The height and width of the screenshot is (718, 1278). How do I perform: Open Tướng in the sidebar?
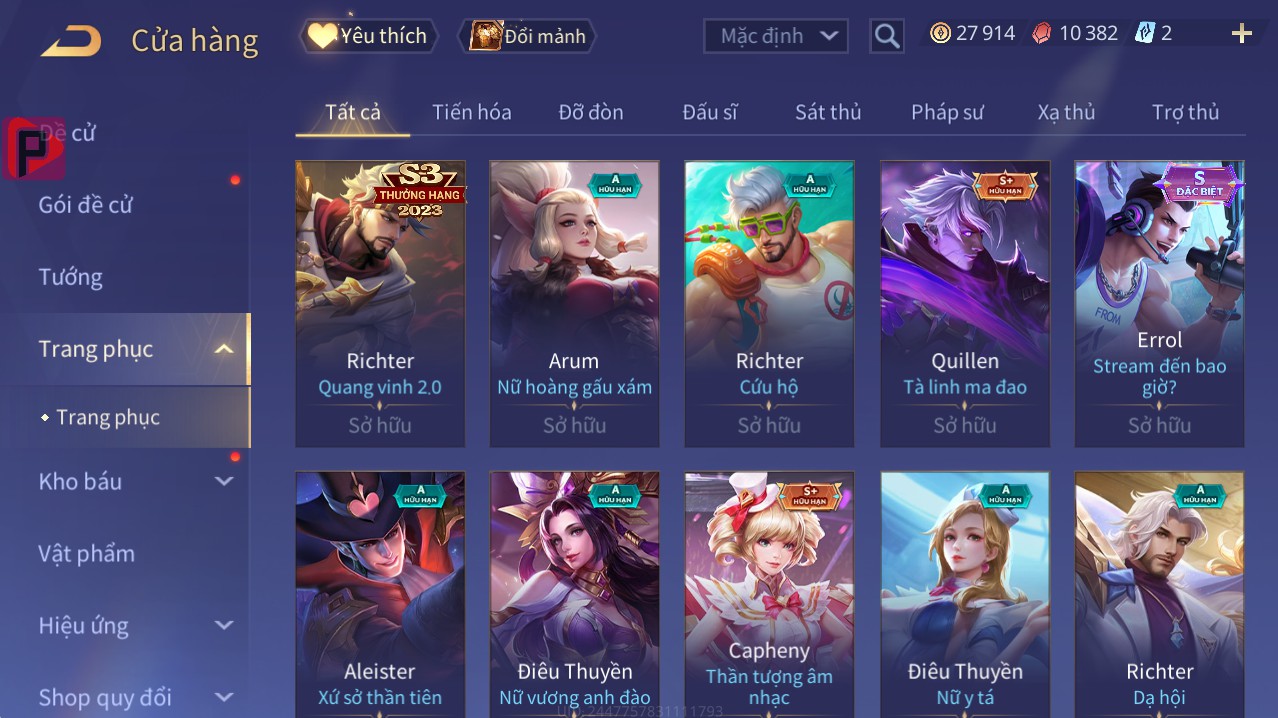[x=71, y=277]
